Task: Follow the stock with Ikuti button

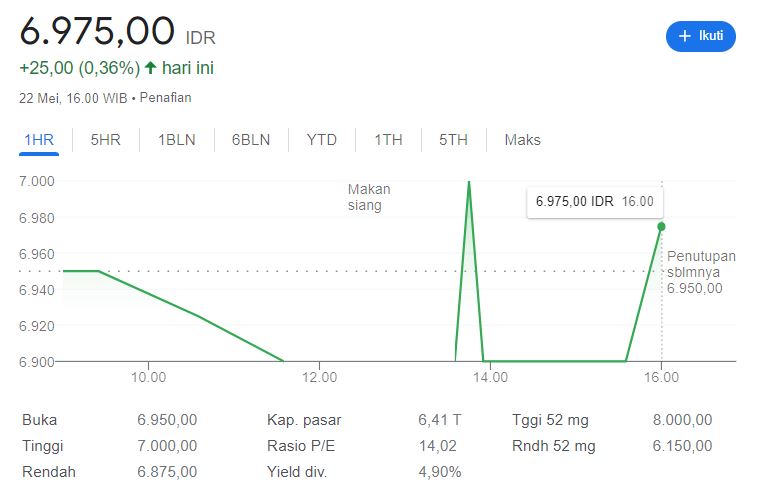Action: pos(701,36)
